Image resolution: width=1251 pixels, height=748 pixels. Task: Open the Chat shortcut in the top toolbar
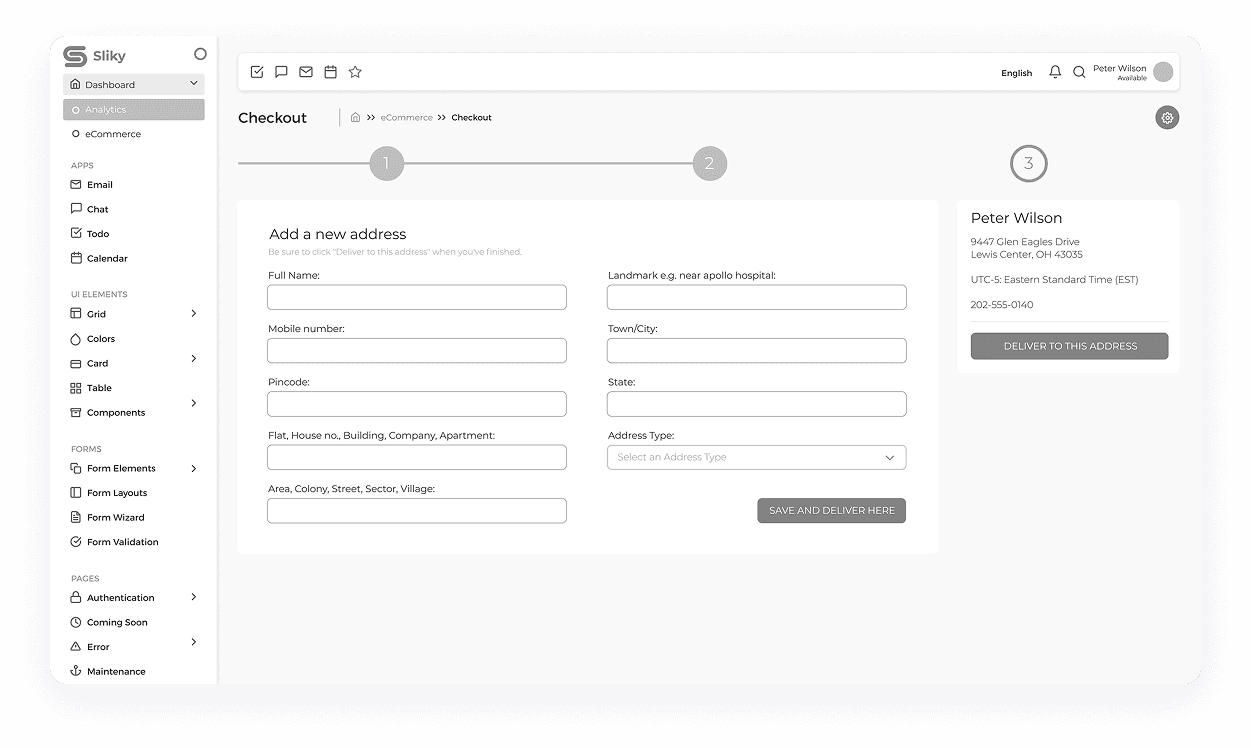pyautogui.click(x=281, y=71)
